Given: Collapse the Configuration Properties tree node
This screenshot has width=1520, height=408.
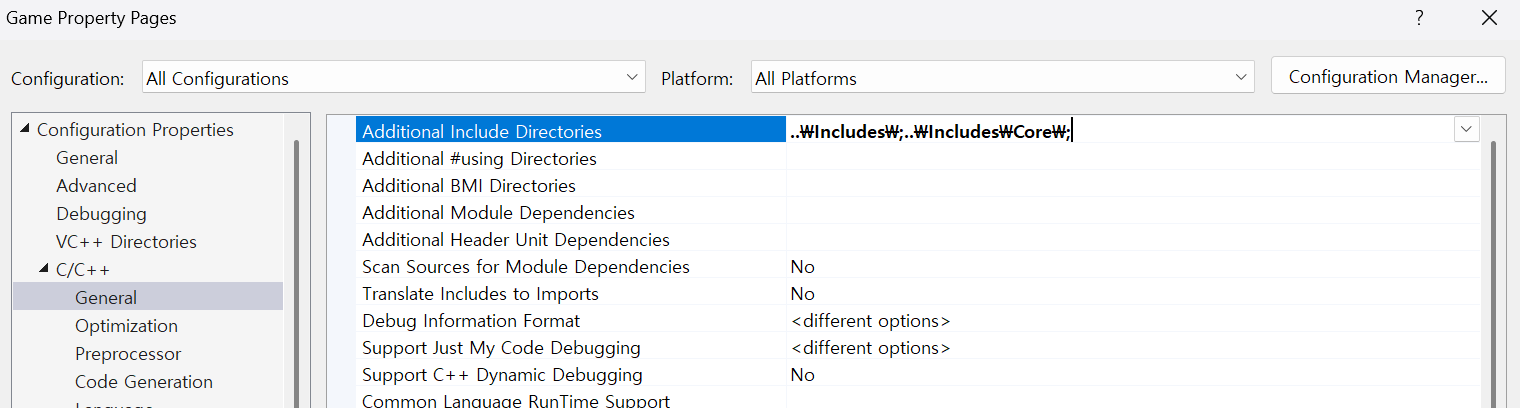Looking at the screenshot, I should [x=25, y=130].
